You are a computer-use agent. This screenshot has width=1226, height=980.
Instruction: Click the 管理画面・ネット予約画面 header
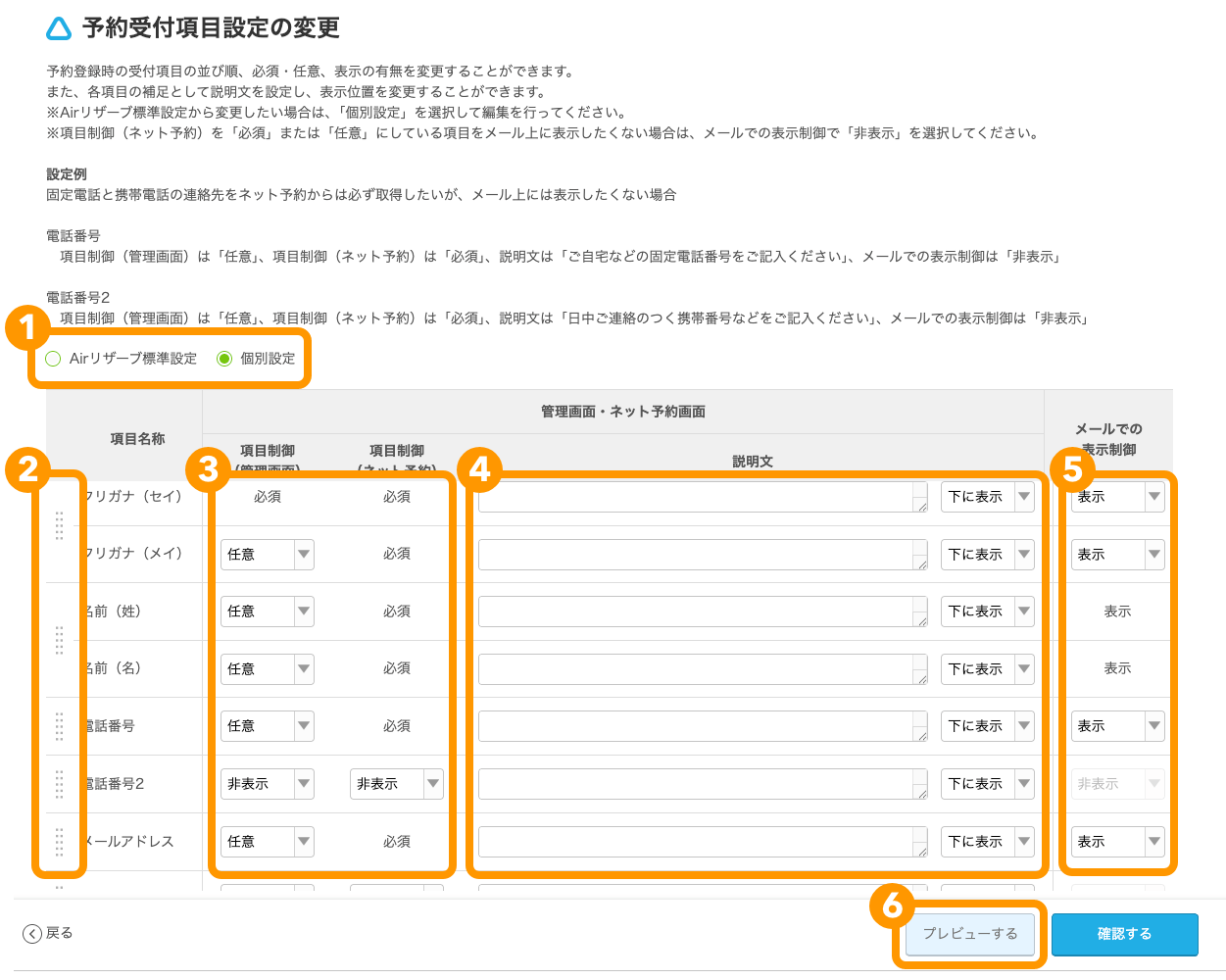click(x=623, y=412)
